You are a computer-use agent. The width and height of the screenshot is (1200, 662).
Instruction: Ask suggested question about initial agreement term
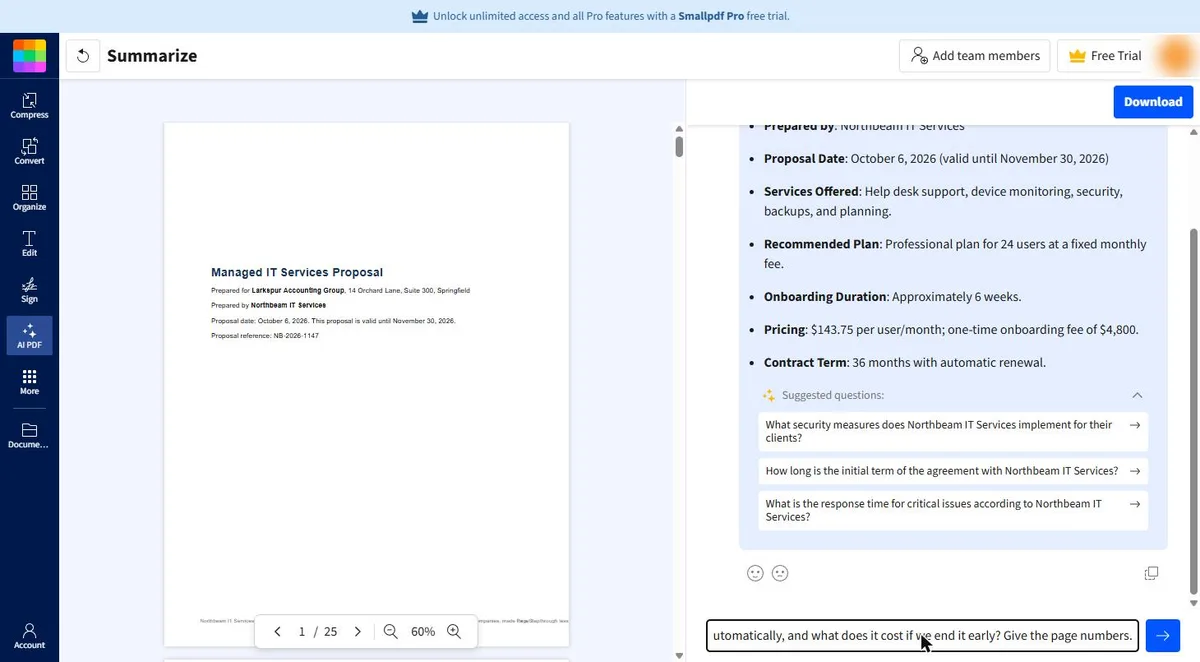953,471
